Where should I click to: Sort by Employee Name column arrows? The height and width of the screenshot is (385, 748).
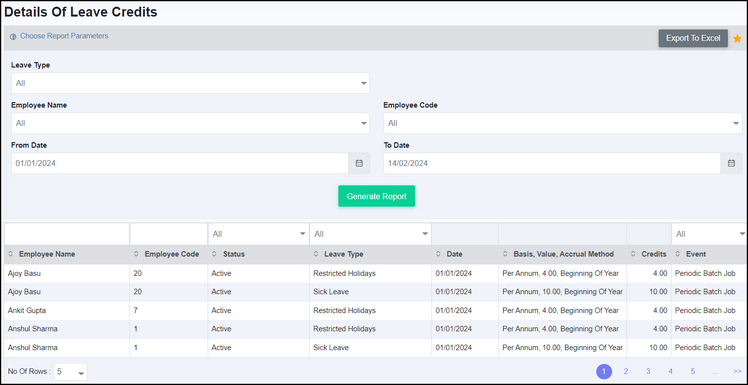click(x=10, y=254)
